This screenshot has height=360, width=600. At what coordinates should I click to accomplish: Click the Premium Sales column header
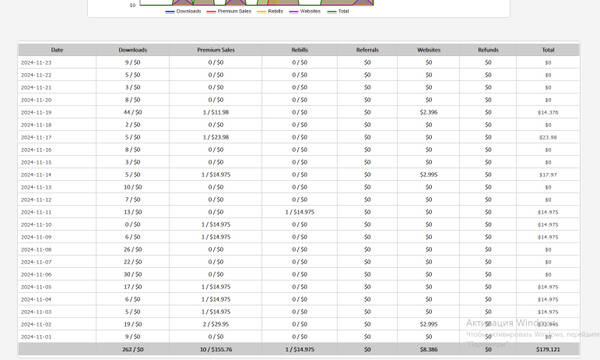(216, 50)
